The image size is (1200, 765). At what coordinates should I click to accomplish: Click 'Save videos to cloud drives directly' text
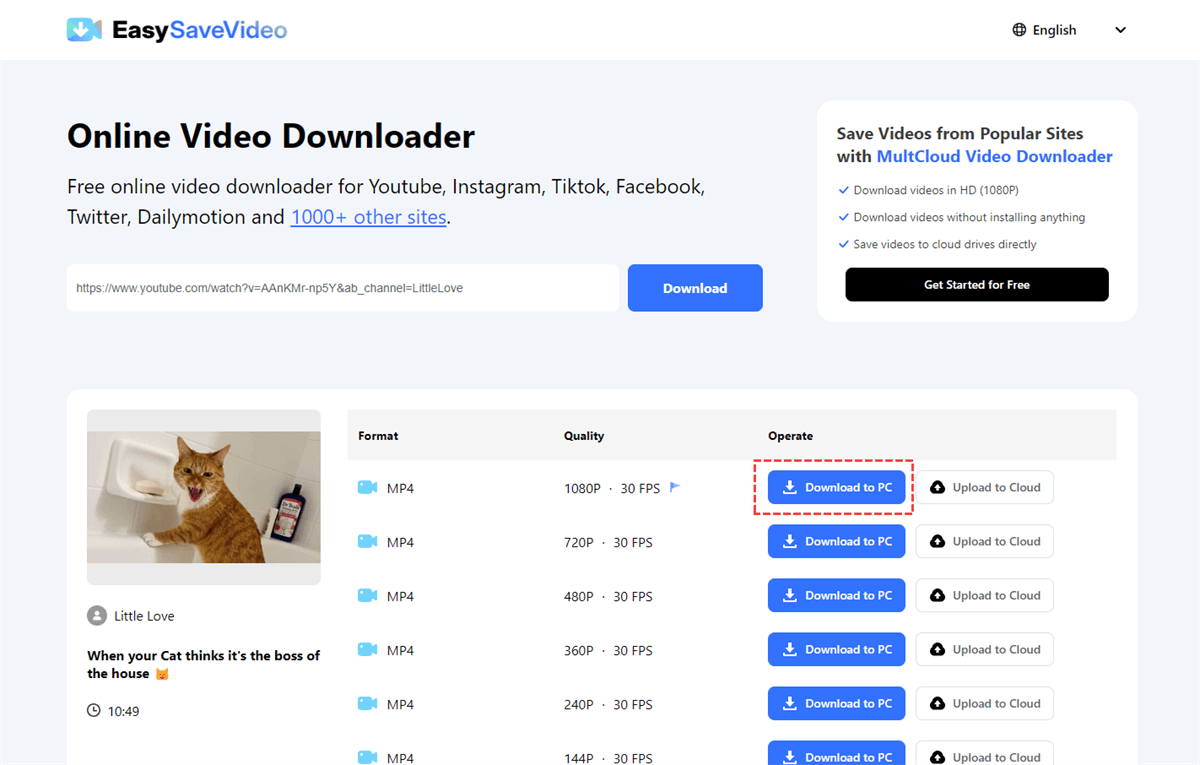tap(945, 244)
